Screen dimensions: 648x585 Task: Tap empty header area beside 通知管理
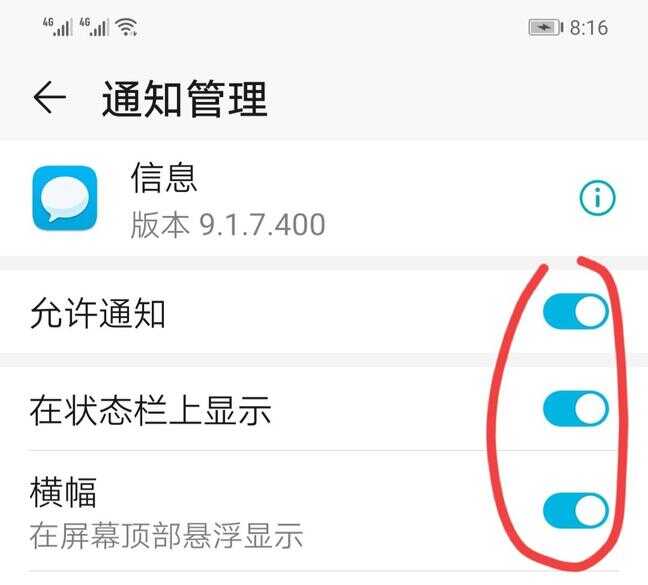(x=455, y=98)
